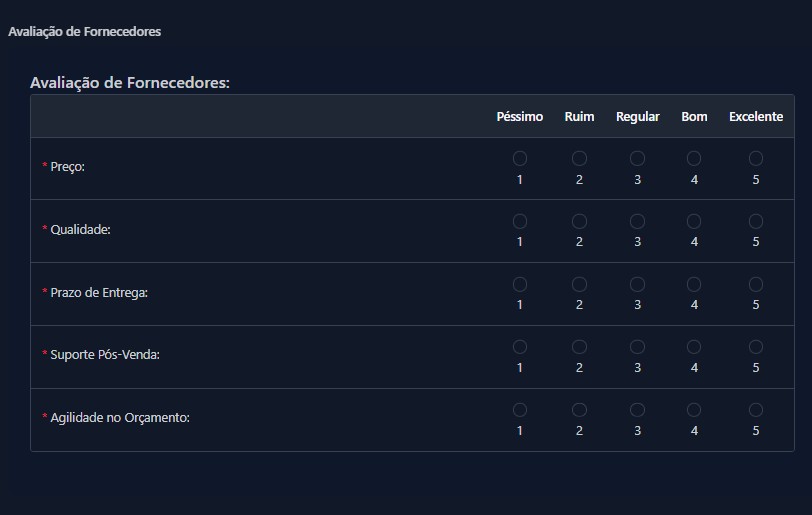Click the Péssimo column header
Image resolution: width=812 pixels, height=515 pixels.
click(x=520, y=117)
